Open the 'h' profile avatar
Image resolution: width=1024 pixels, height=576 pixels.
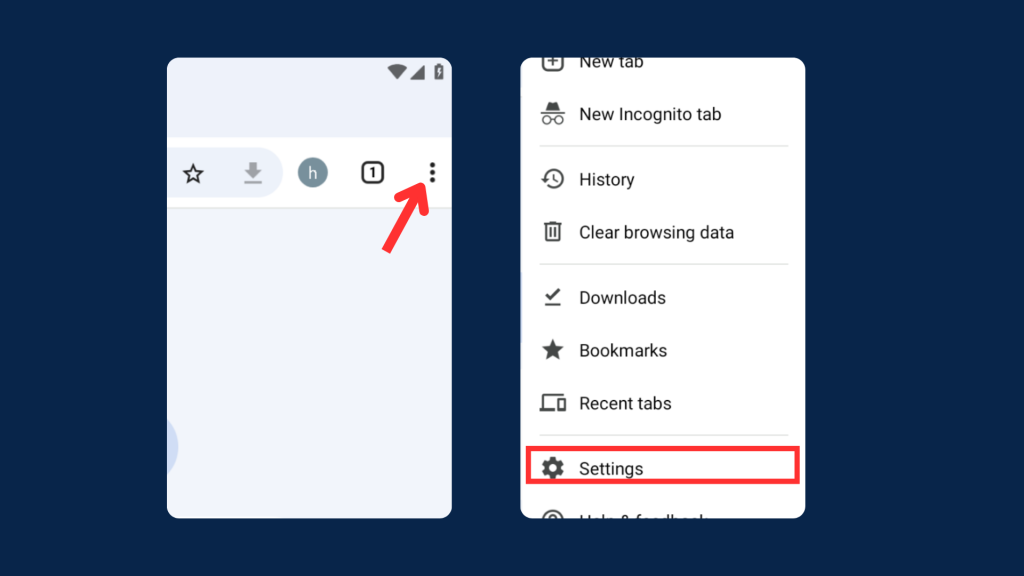[313, 173]
